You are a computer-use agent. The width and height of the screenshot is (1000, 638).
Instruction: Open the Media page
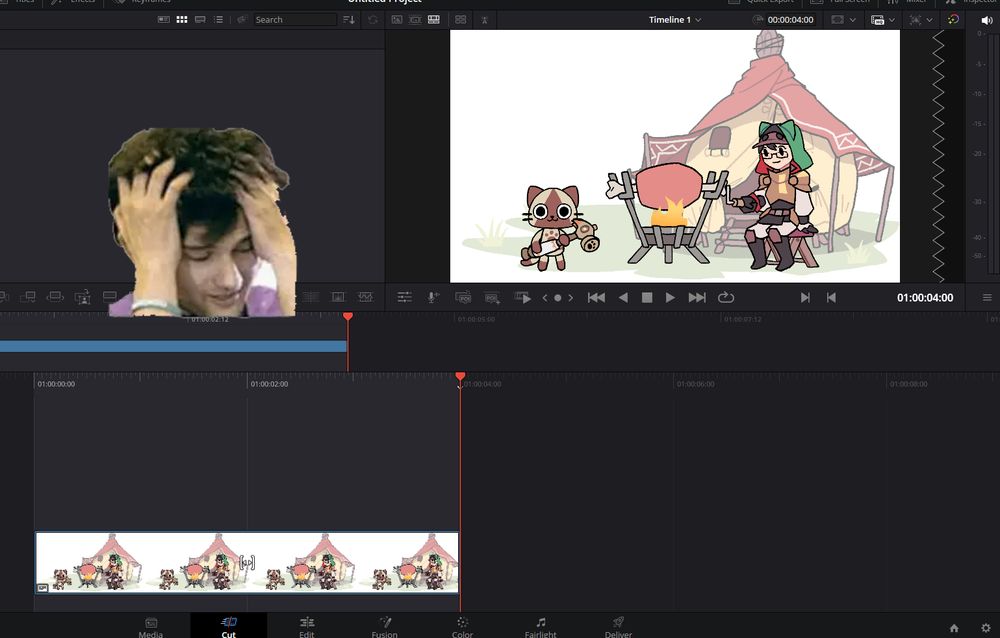click(151, 627)
